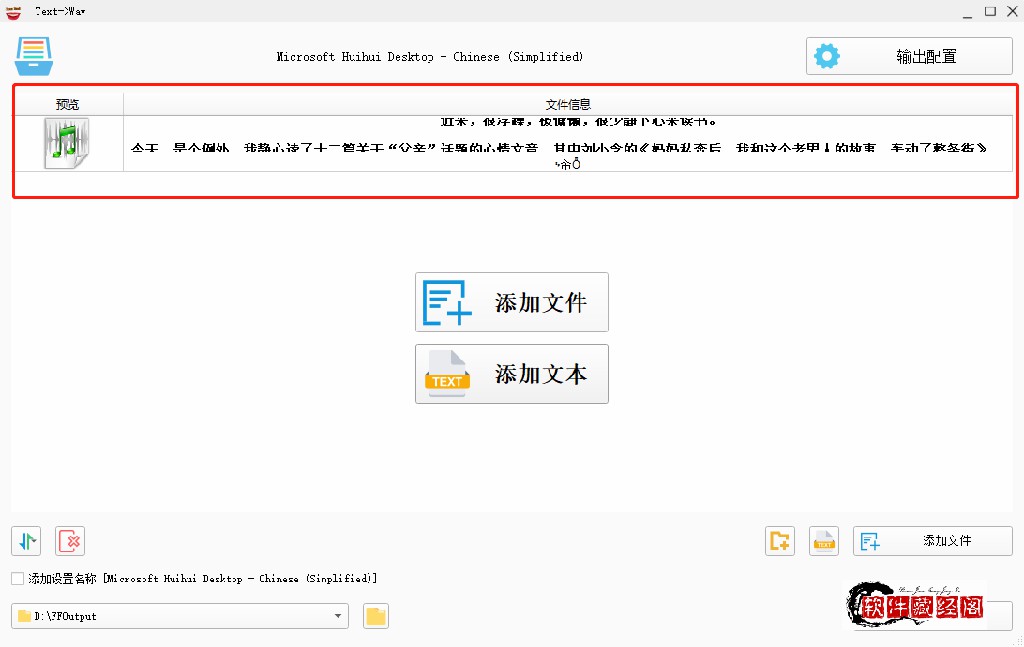Click the 文件信息 column header
Screen dimensions: 1024x647
(568, 104)
